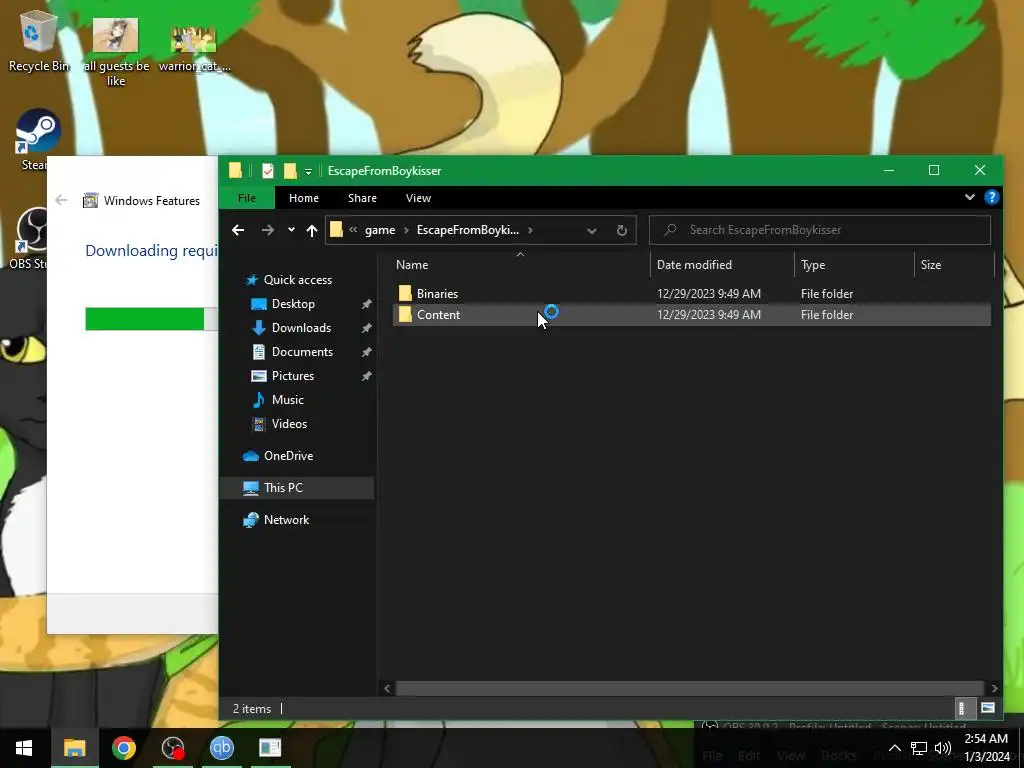1024x768 pixels.
Task: Launch the OBS Studio desktop shortcut
Action: tap(33, 238)
